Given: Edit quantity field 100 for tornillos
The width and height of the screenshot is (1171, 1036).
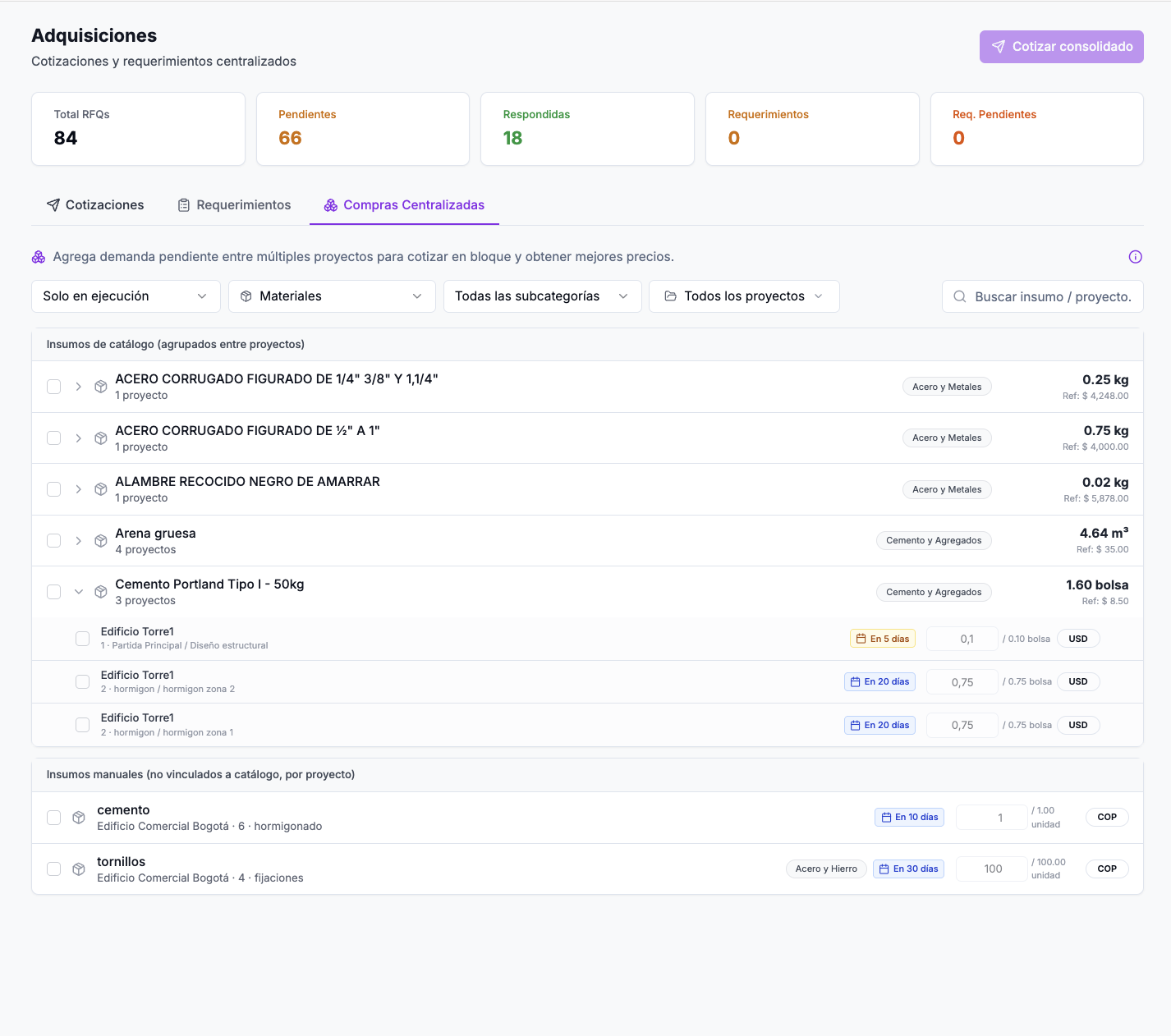Looking at the screenshot, I should pos(992,869).
